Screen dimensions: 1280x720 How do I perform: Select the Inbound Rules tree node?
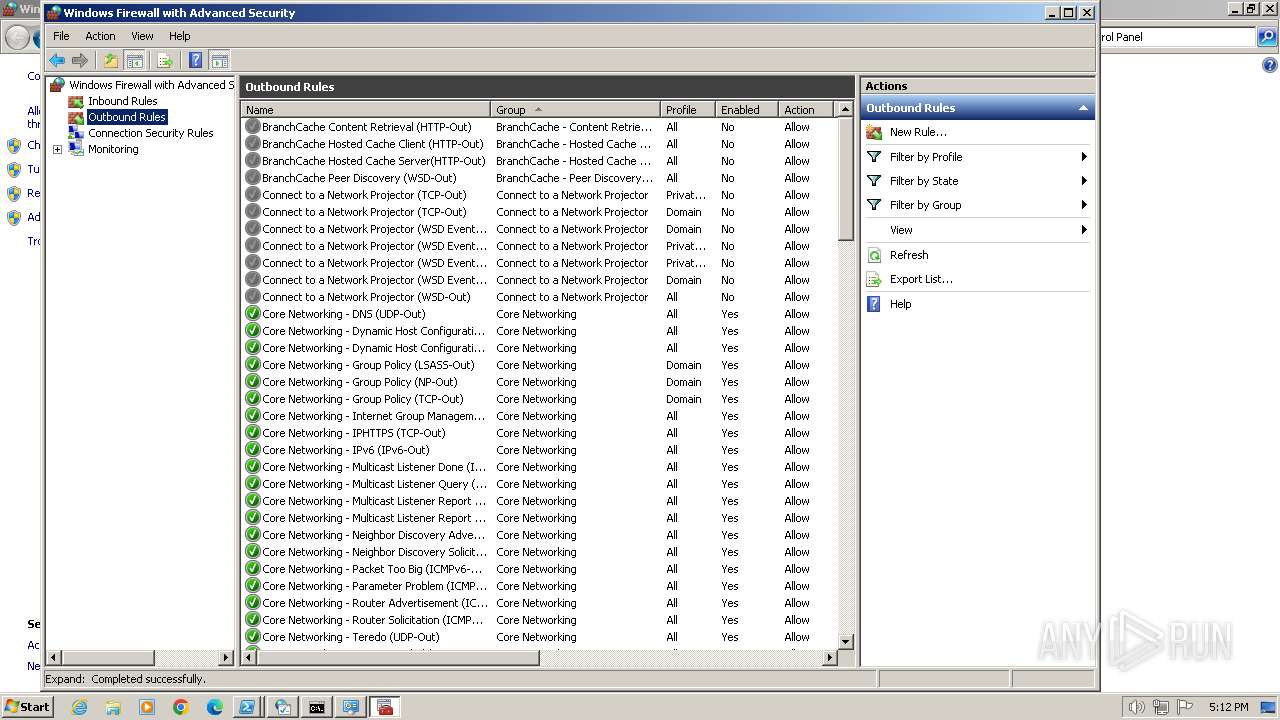point(122,101)
